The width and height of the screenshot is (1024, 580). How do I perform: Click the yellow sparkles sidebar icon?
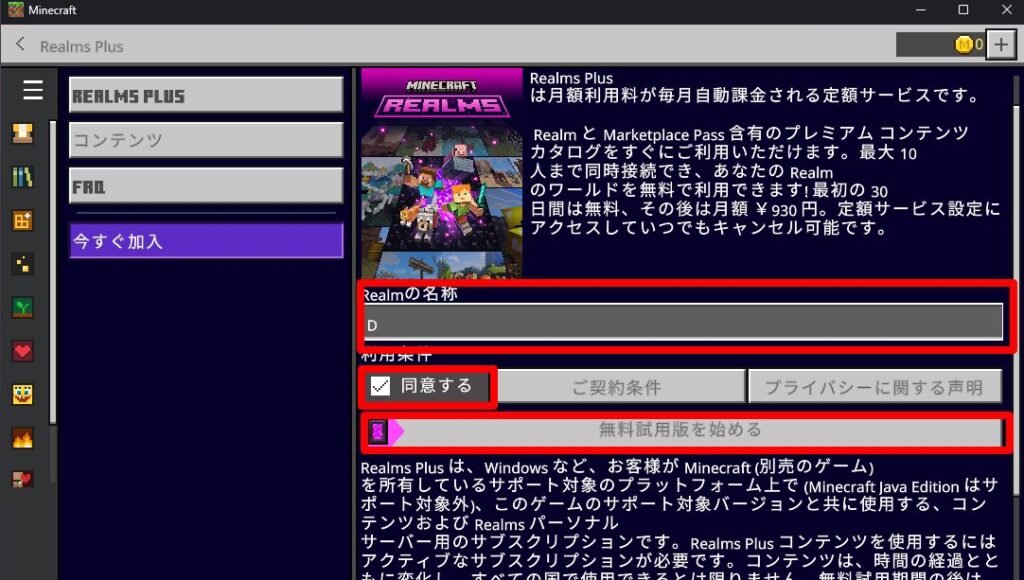pos(22,264)
